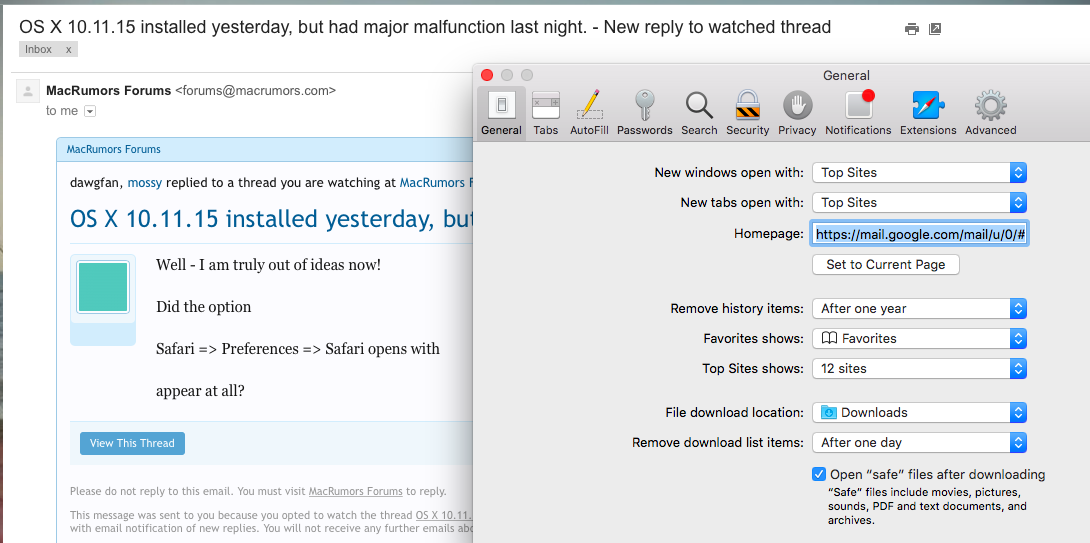This screenshot has width=1090, height=543.
Task: Expand the 'to me' recipient details arrow
Action: (x=90, y=111)
